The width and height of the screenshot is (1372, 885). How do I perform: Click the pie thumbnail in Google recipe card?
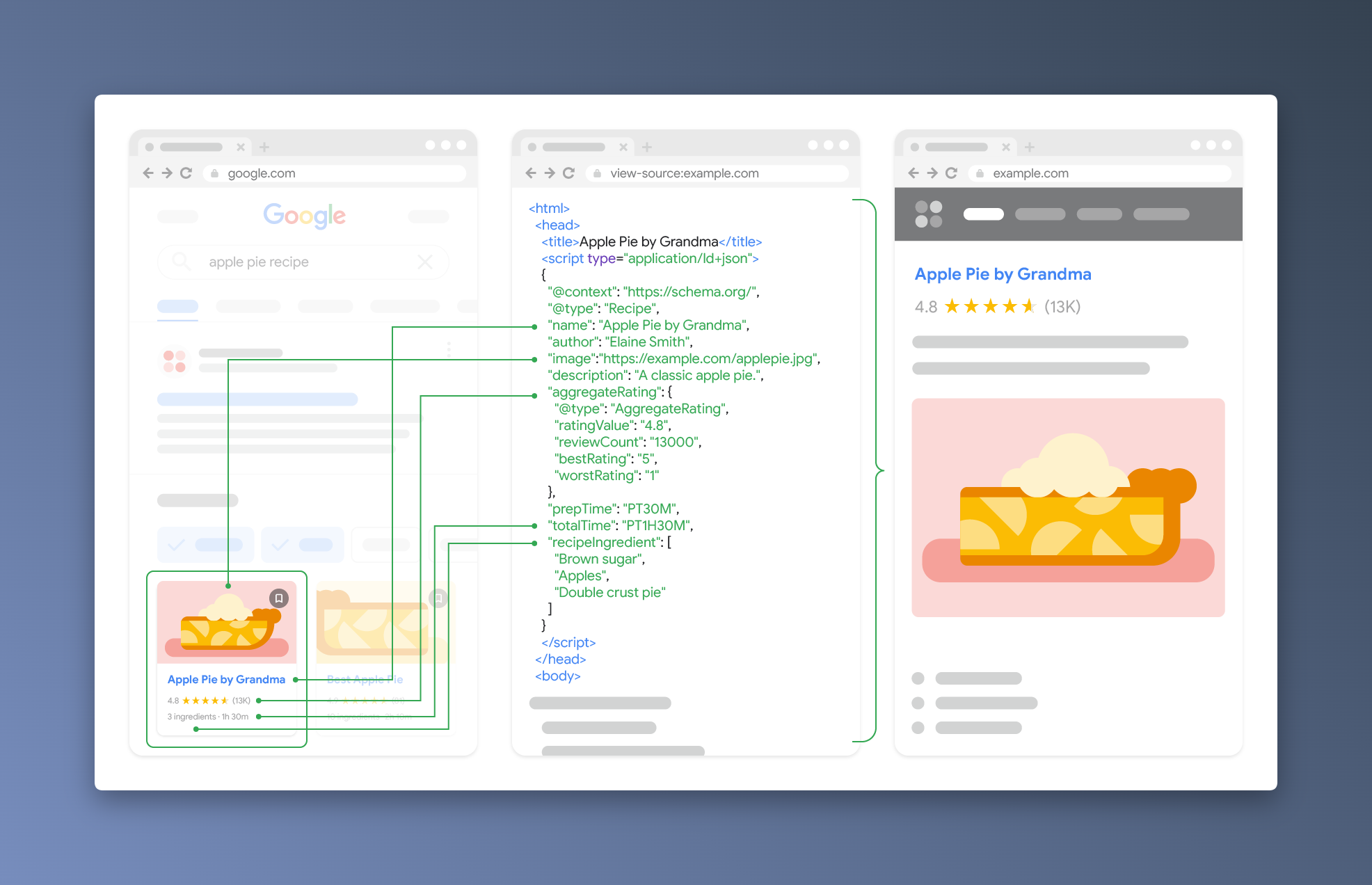click(x=227, y=622)
